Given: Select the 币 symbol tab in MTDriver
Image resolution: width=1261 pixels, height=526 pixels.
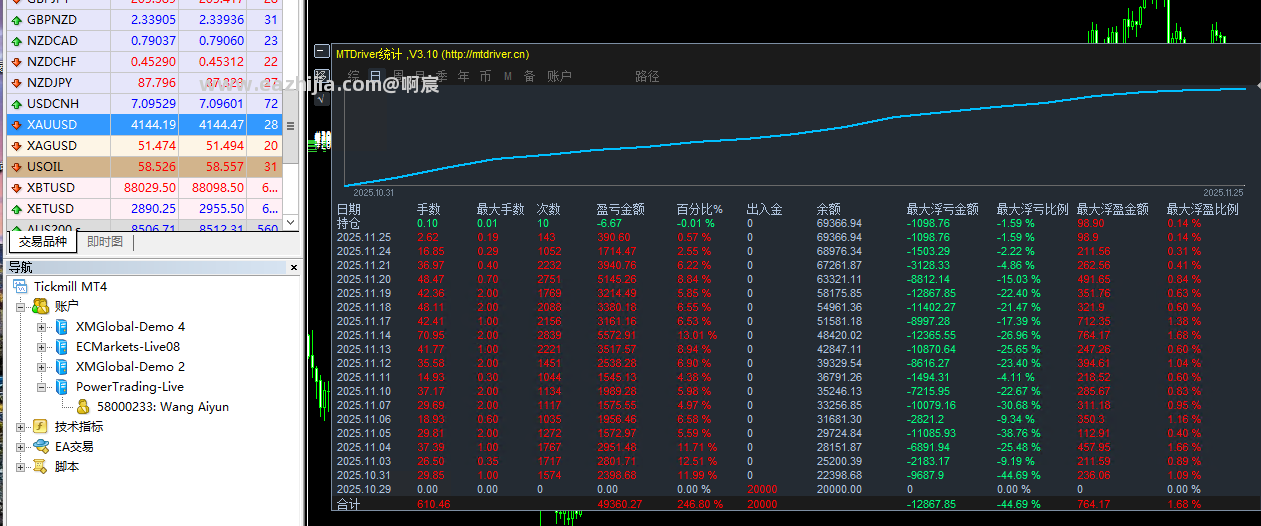Looking at the screenshot, I should [485, 76].
